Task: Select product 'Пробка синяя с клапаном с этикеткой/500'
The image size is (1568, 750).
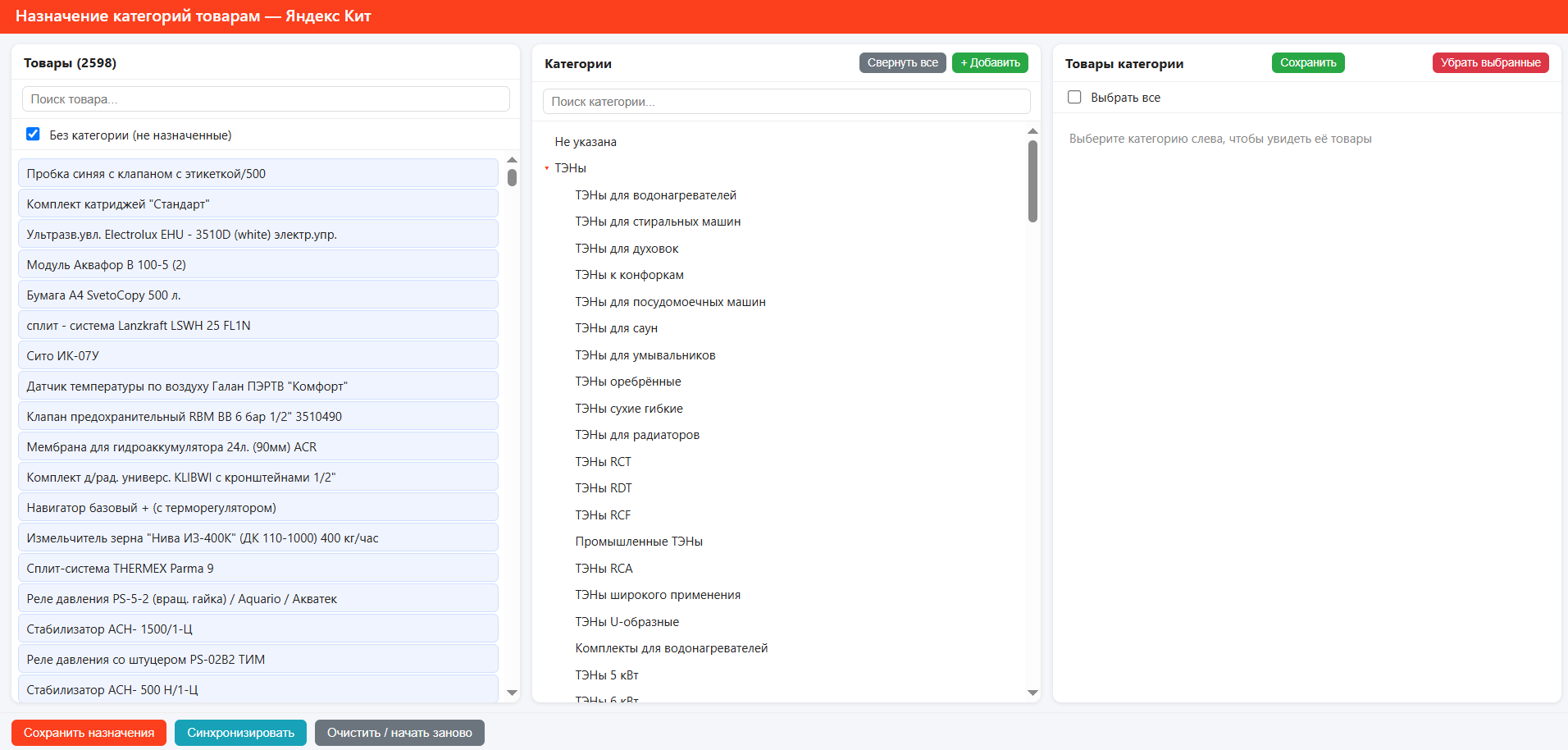Action: pyautogui.click(x=258, y=174)
